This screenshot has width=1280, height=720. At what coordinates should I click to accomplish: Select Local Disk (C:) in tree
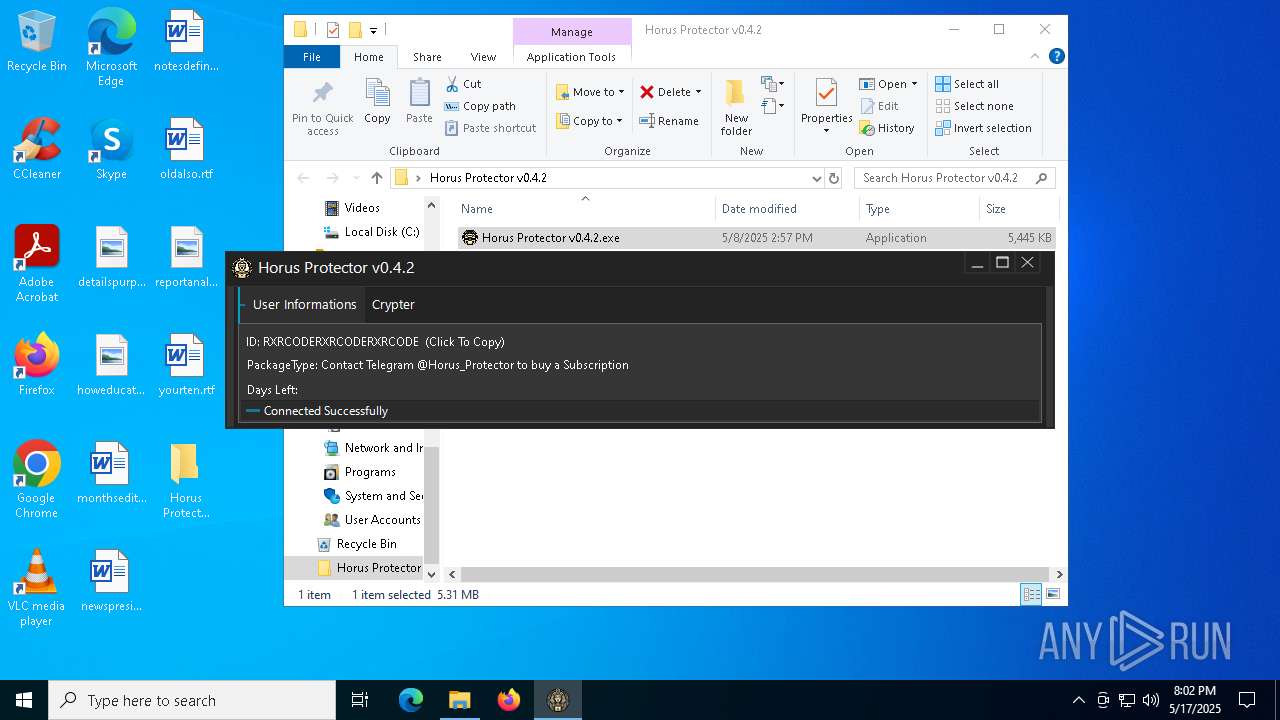tap(371, 232)
